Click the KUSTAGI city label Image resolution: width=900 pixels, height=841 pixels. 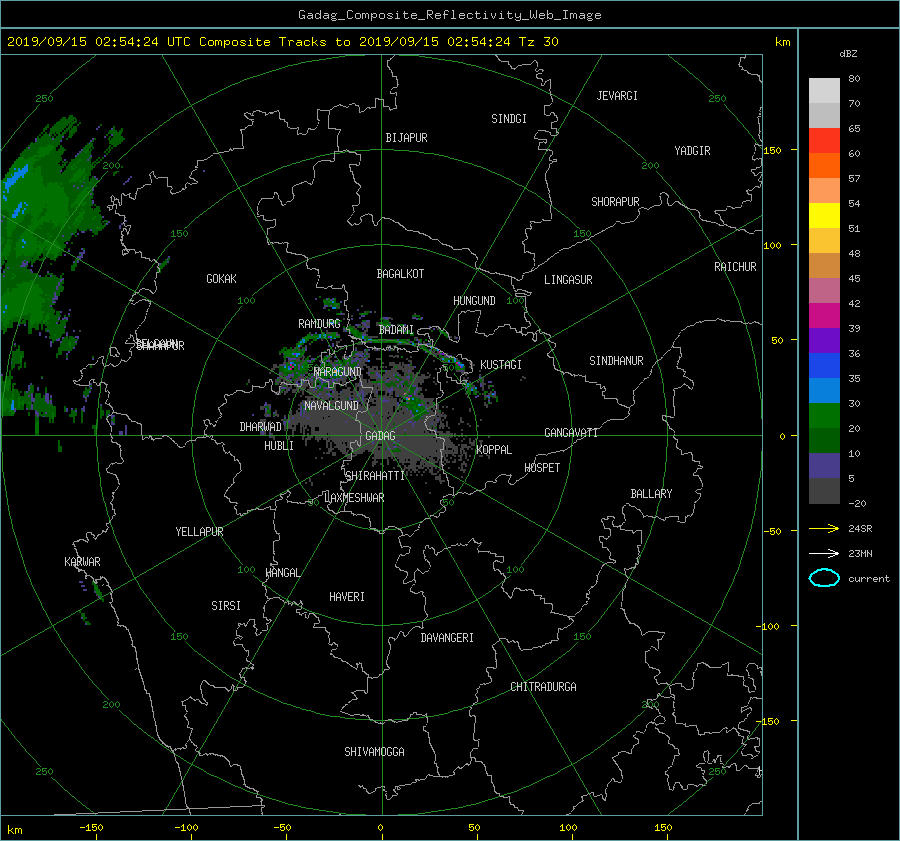[x=501, y=365]
